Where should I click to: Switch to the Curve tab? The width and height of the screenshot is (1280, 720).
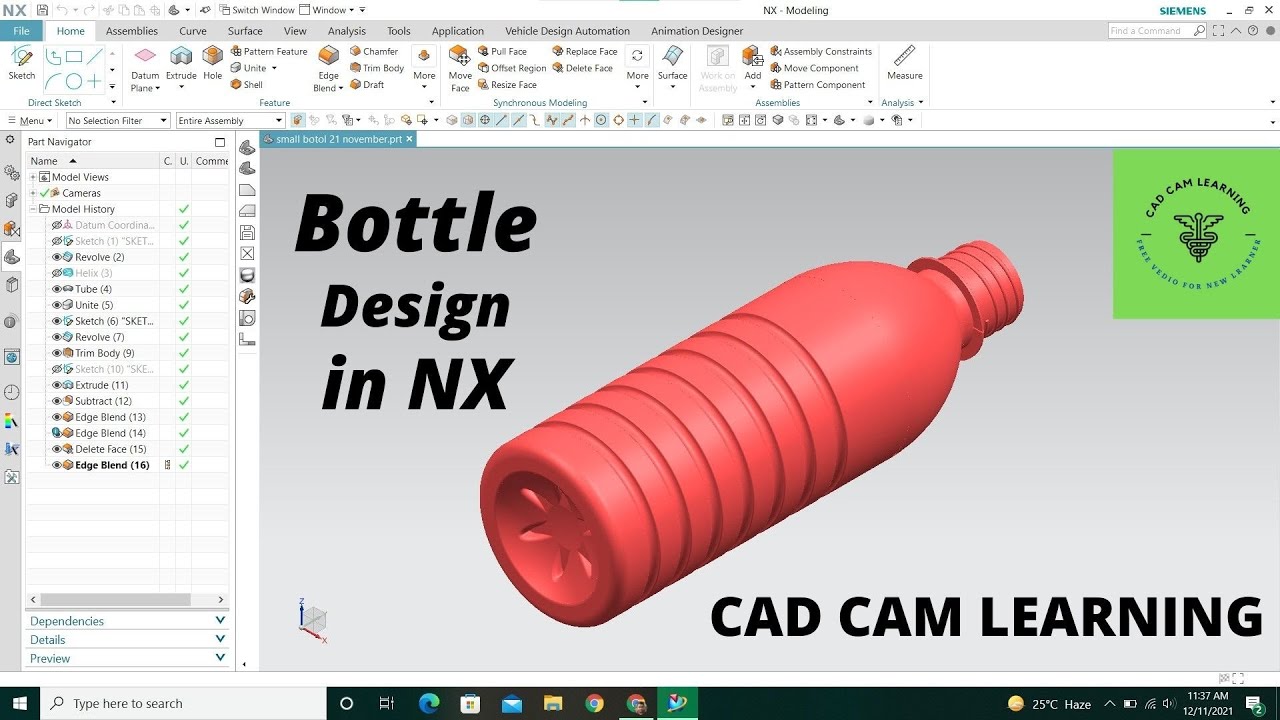[193, 31]
